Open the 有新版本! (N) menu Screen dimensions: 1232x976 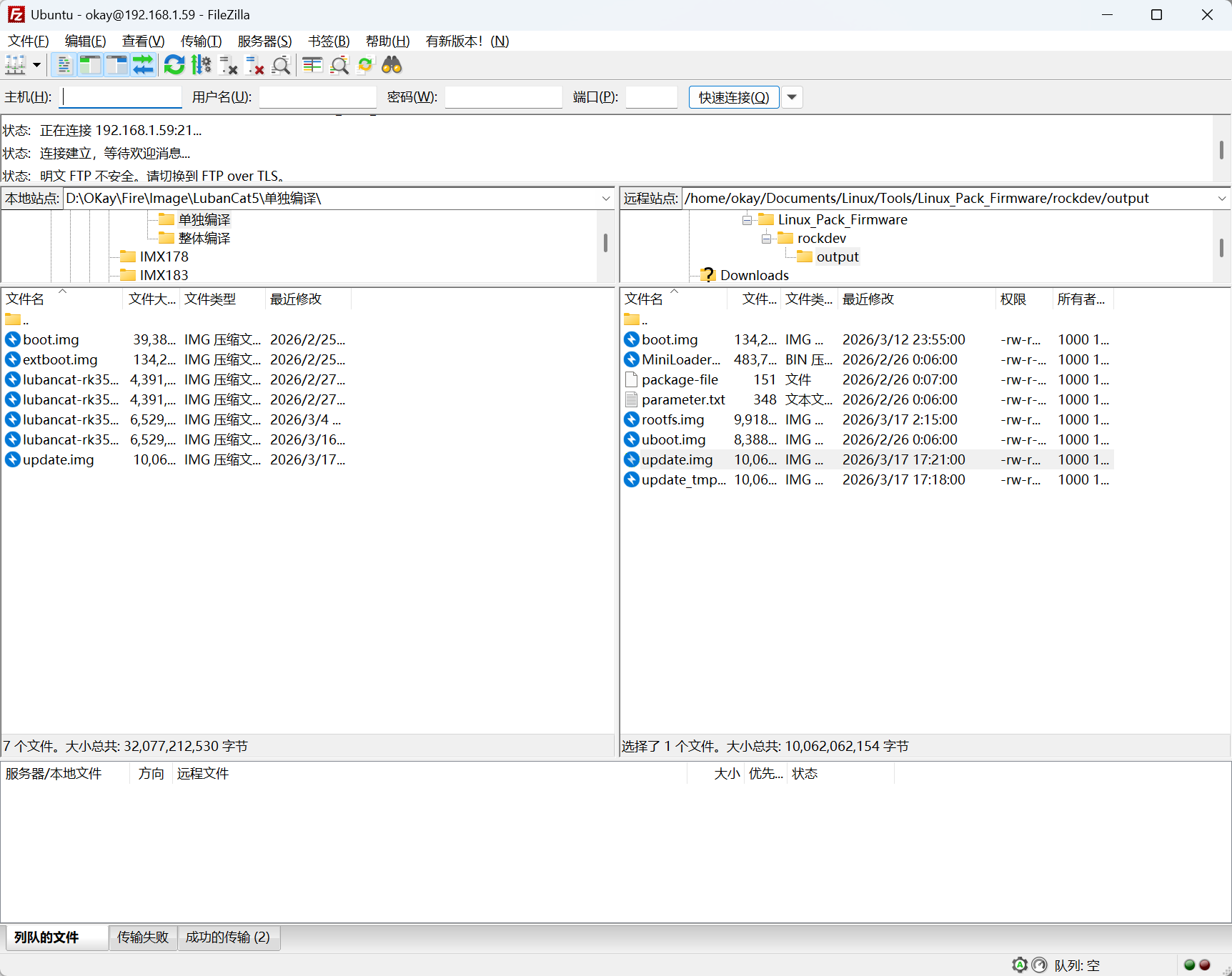click(467, 41)
